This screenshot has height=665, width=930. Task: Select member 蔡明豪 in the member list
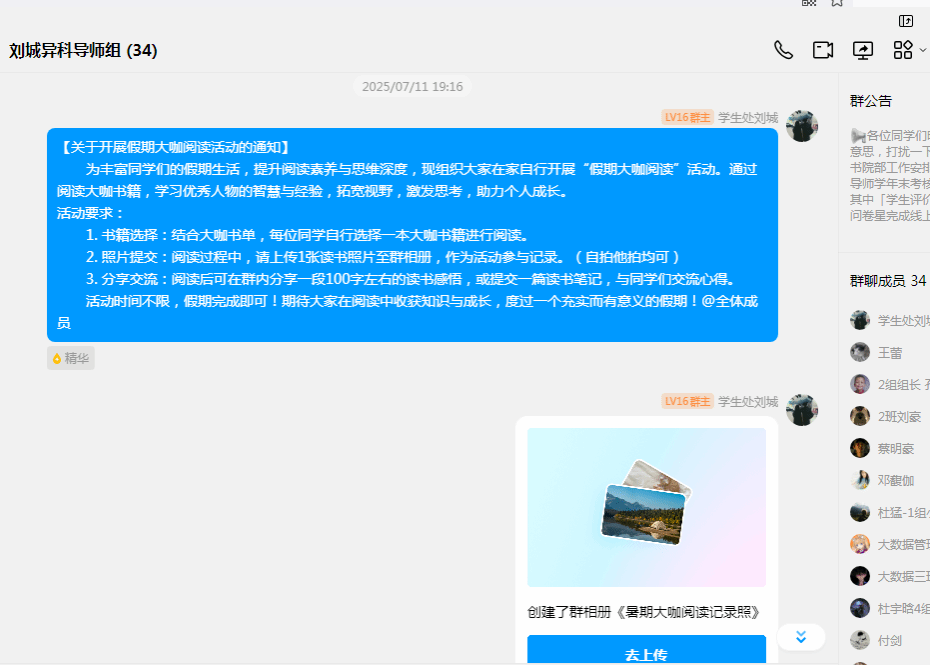895,448
